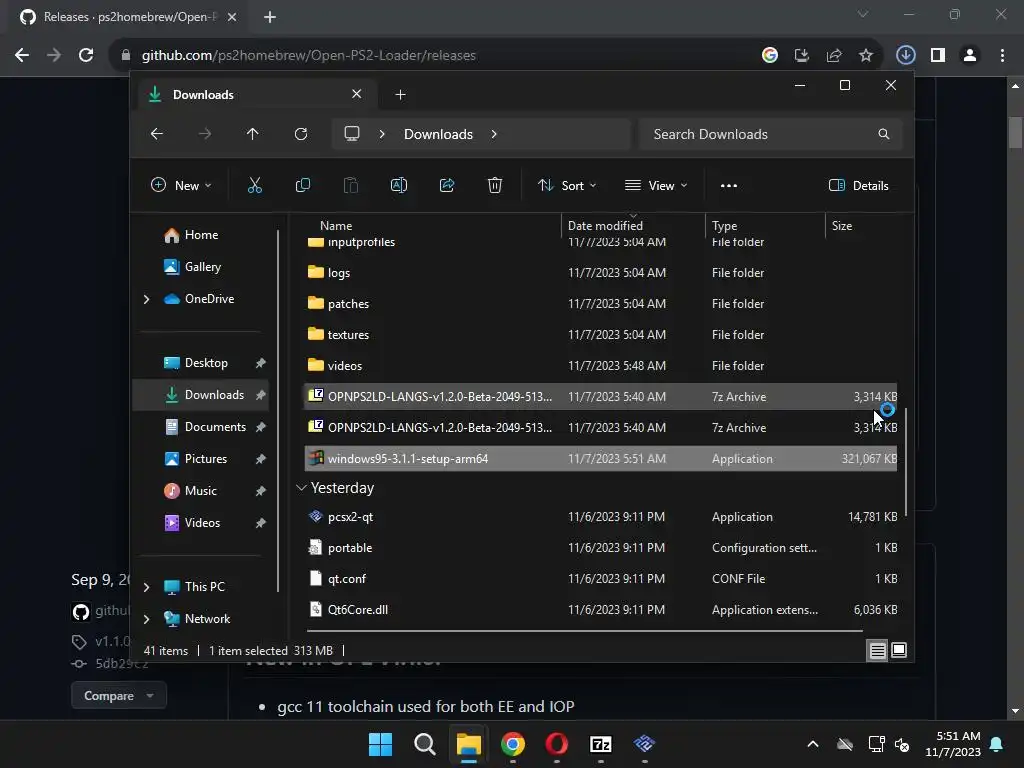Open the See more three-dots menu
1024x768 pixels.
click(729, 185)
